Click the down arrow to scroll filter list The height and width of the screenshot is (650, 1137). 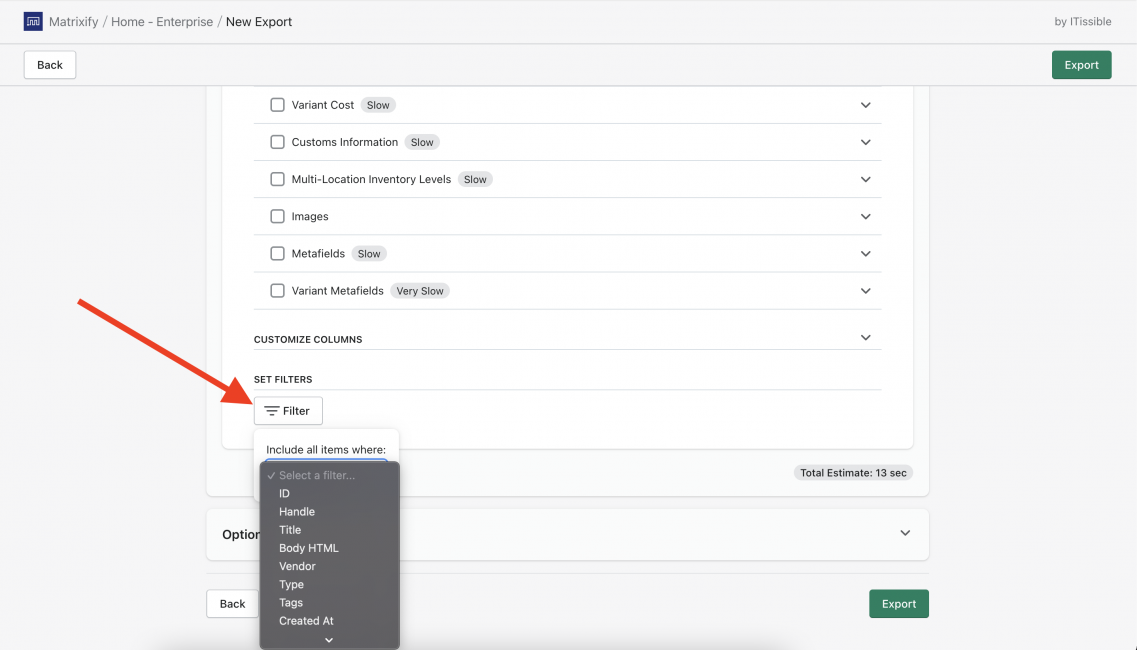coord(329,638)
